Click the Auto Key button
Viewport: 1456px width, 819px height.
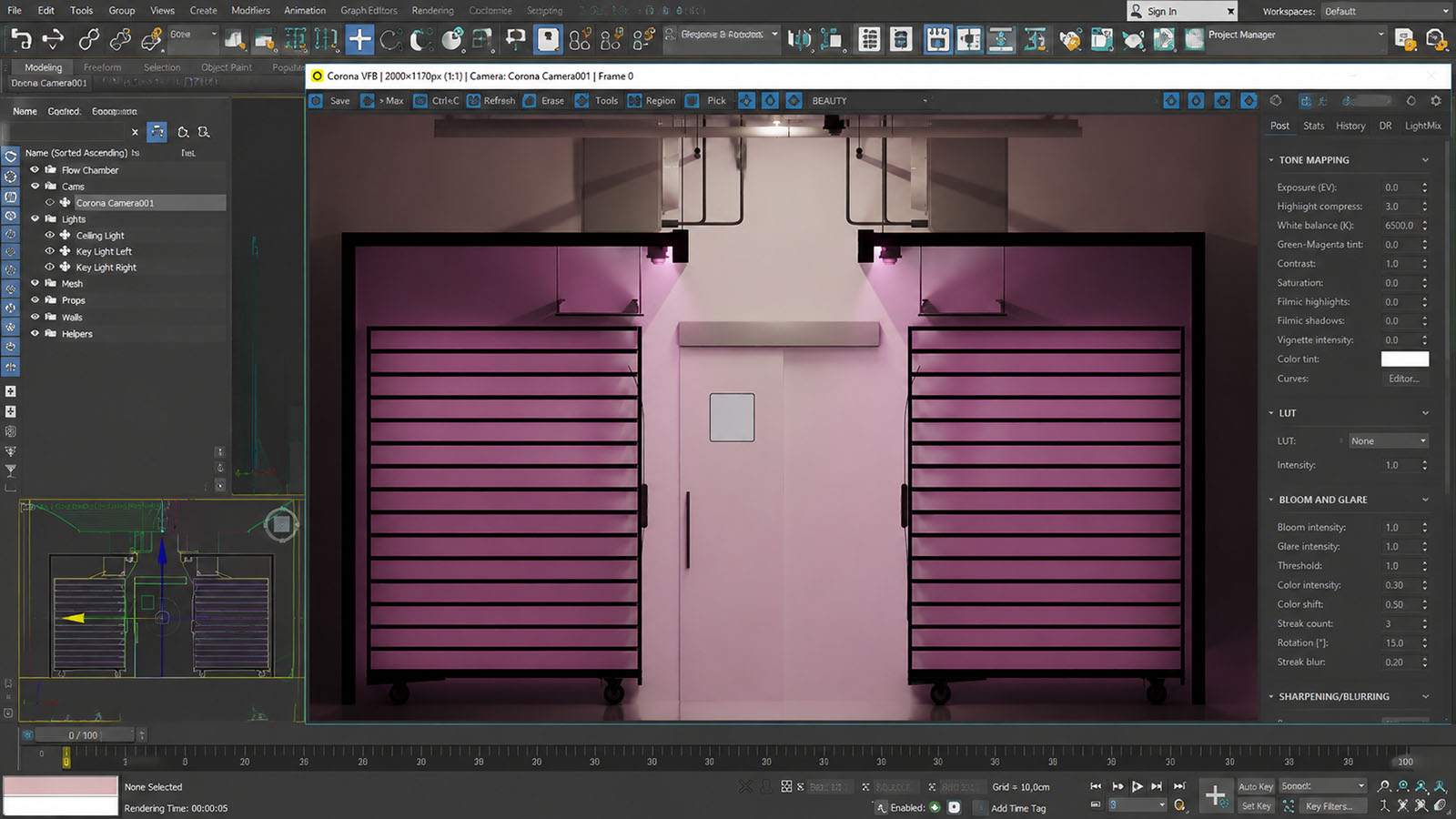coord(1256,786)
